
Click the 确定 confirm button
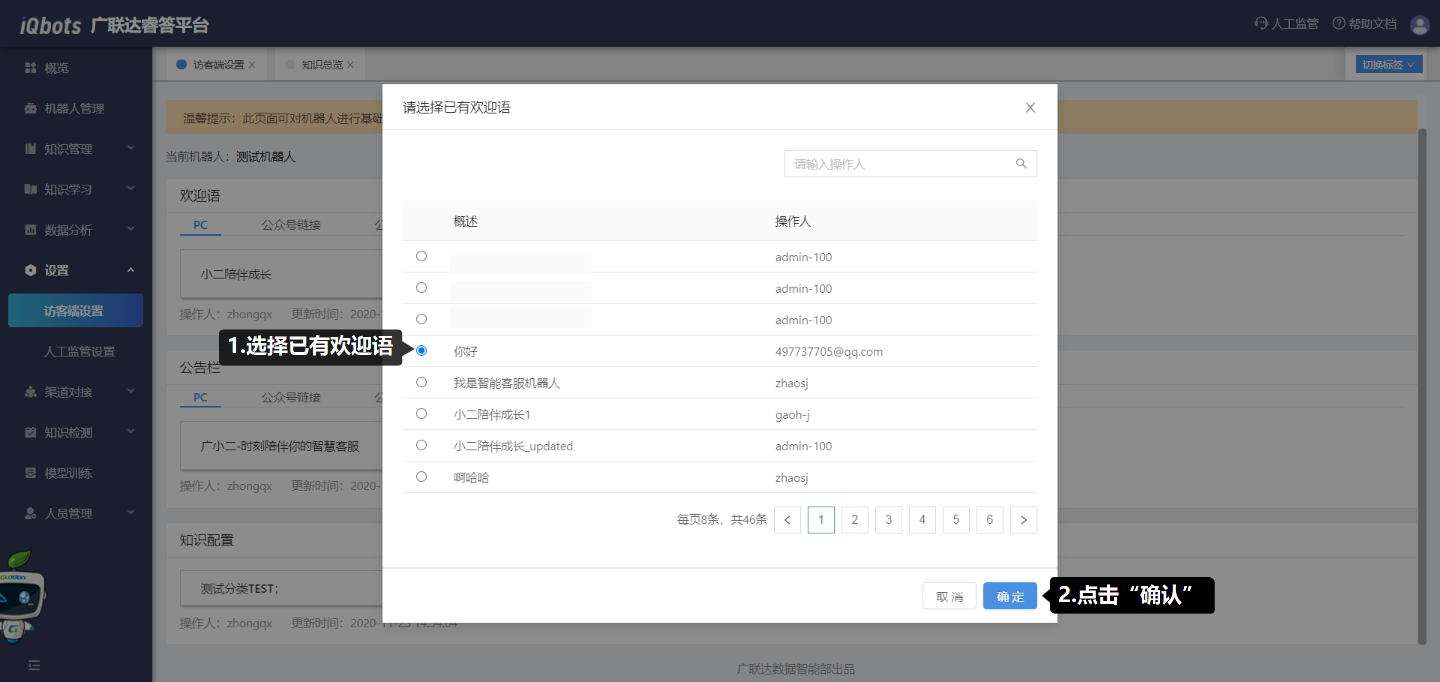[1010, 596]
